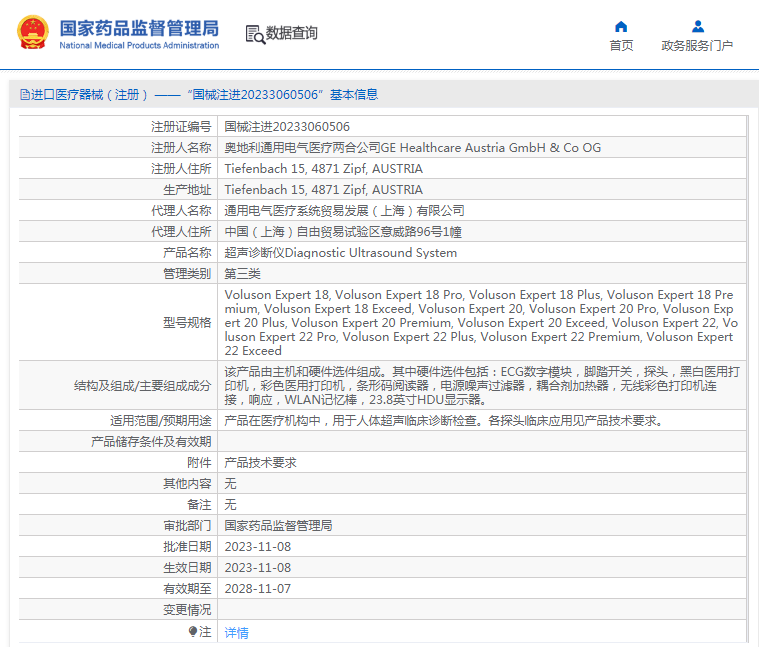Click National Medical Products Administration subtitle
The image size is (759, 647).
click(139, 45)
